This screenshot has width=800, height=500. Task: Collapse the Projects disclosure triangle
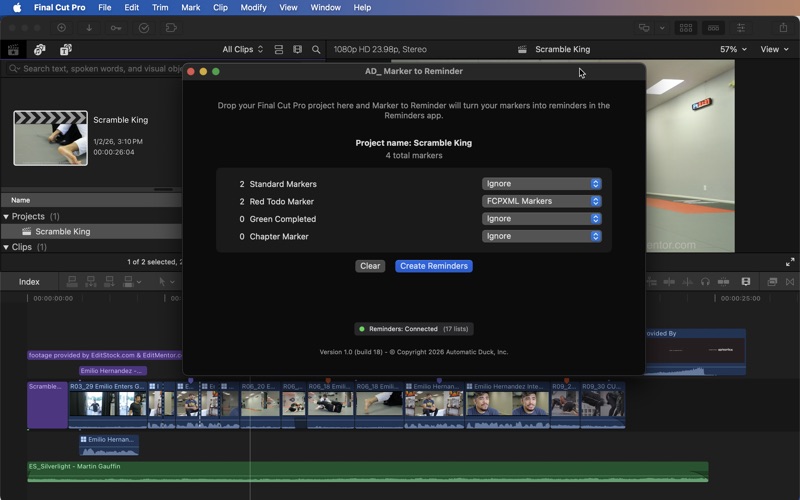[6, 217]
